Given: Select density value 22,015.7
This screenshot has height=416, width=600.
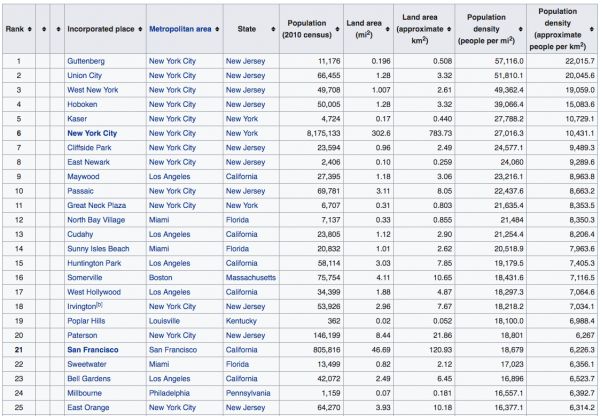Looking at the screenshot, I should pyautogui.click(x=580, y=61).
